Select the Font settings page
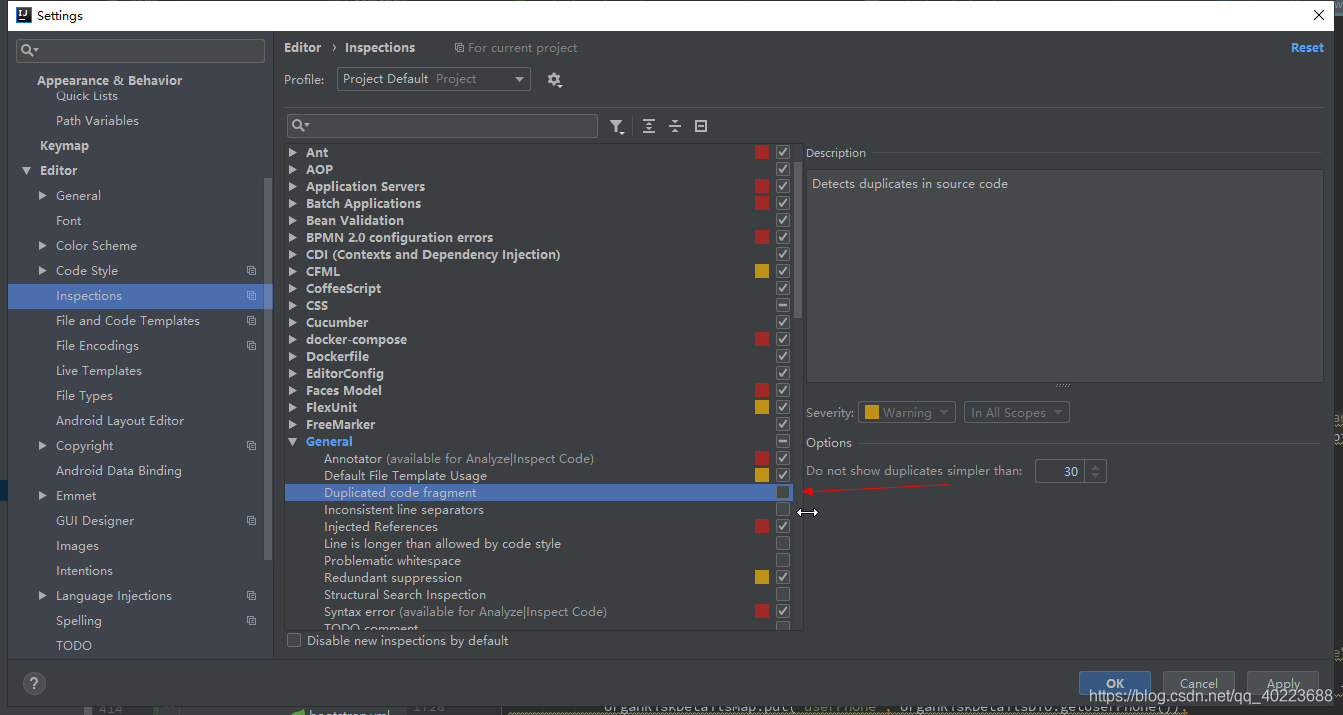This screenshot has width=1343, height=715. pos(69,221)
